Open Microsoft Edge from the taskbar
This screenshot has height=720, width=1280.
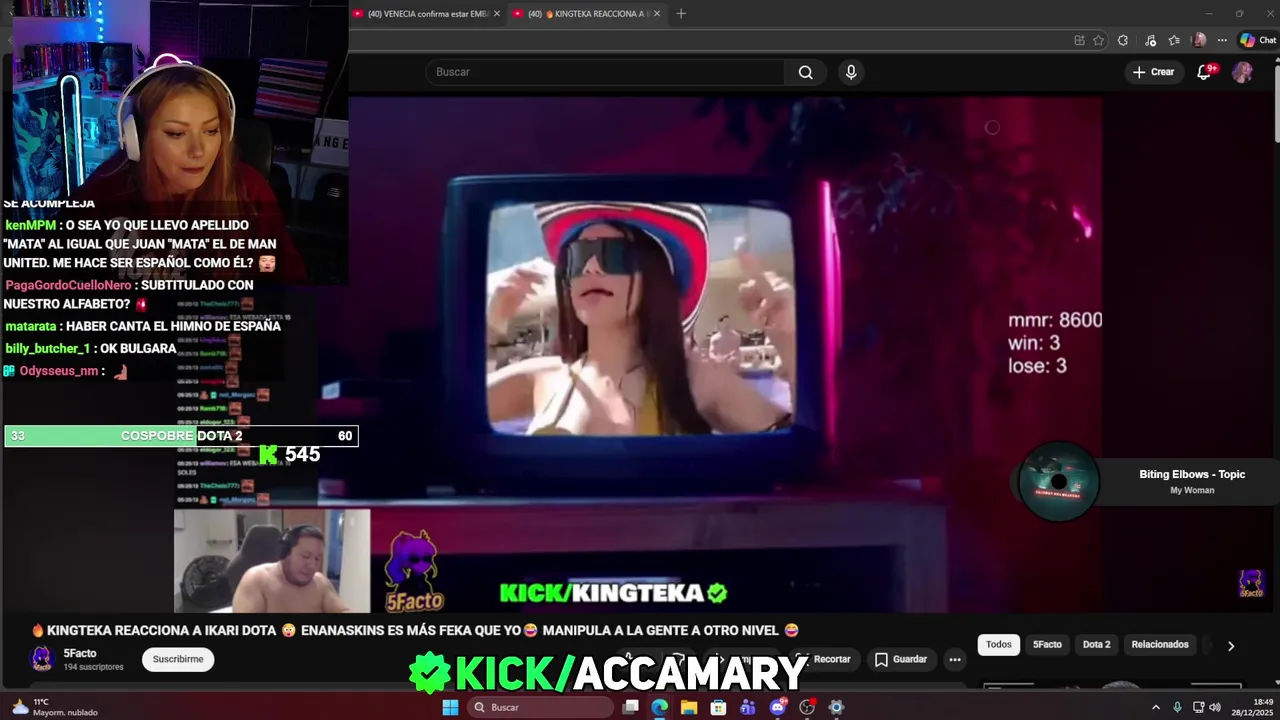(659, 707)
